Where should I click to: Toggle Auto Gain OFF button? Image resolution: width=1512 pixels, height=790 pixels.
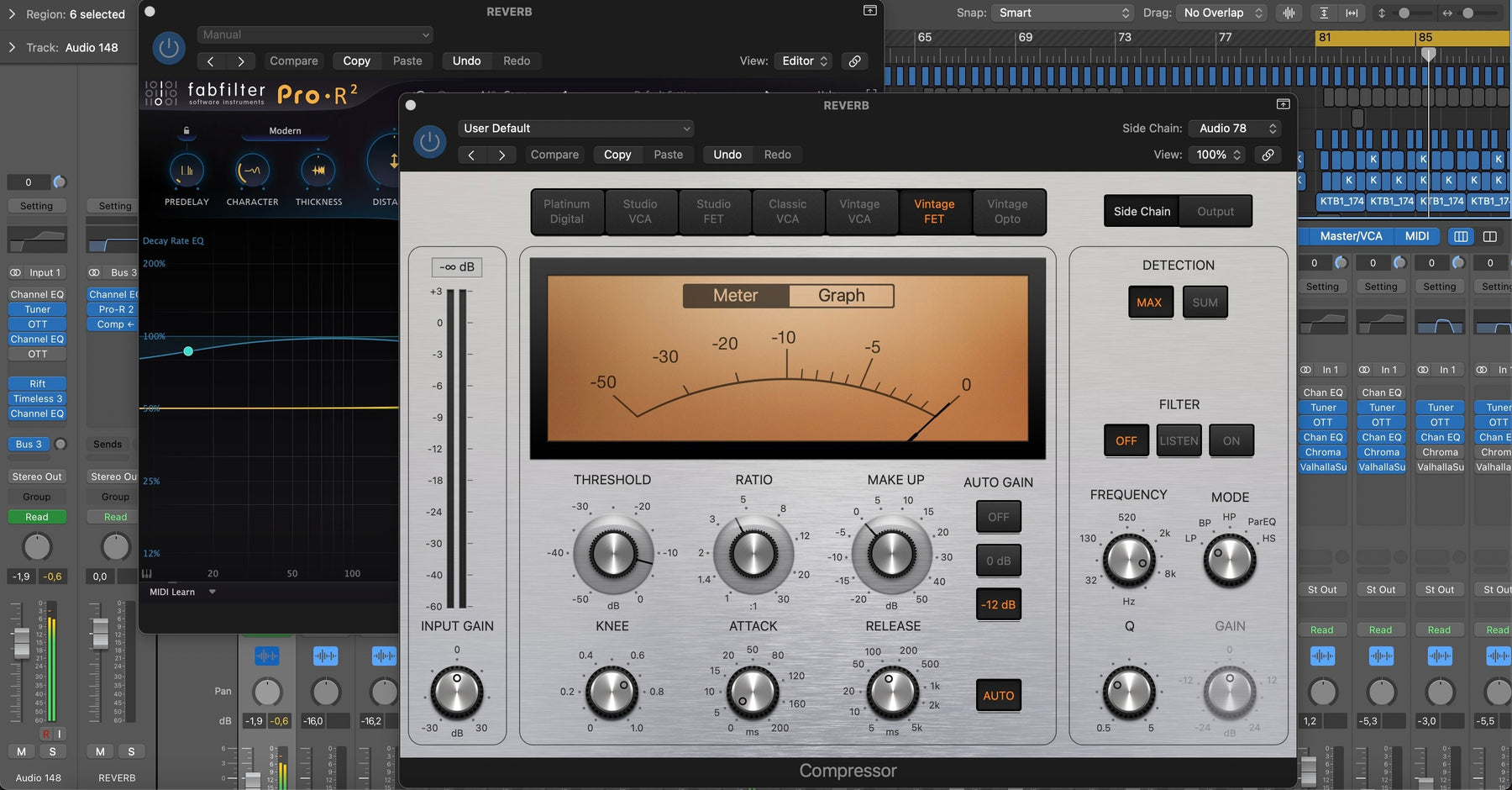tap(999, 517)
